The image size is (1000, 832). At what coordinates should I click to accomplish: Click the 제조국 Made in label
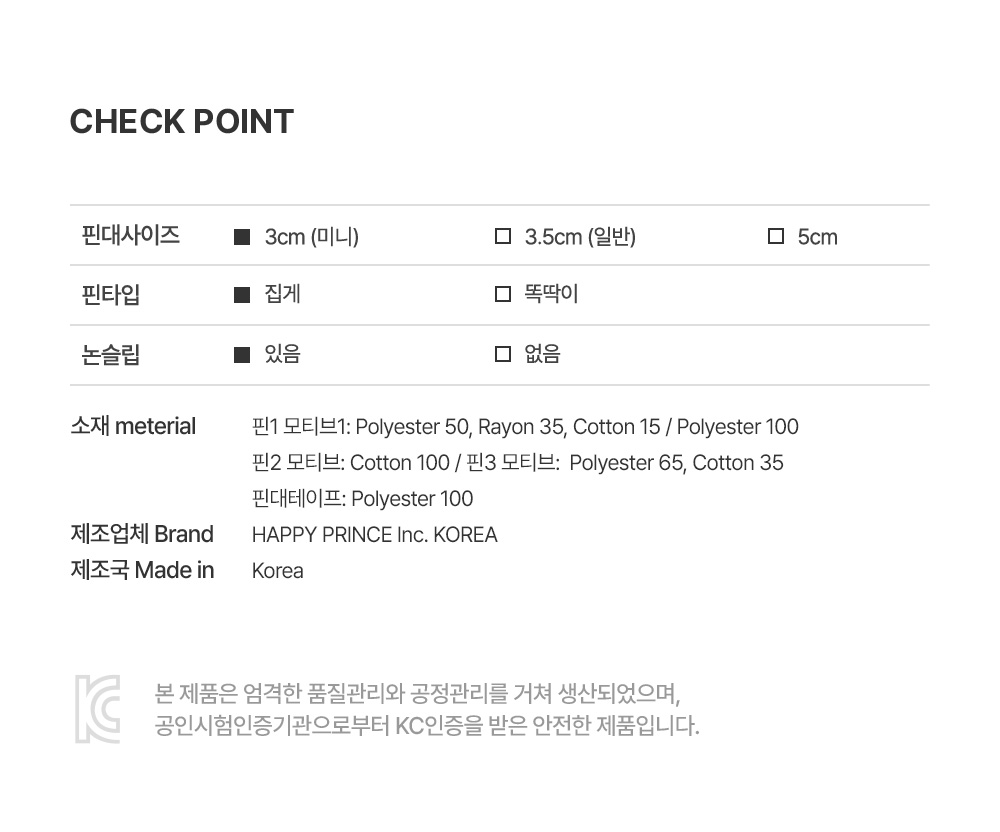[142, 570]
